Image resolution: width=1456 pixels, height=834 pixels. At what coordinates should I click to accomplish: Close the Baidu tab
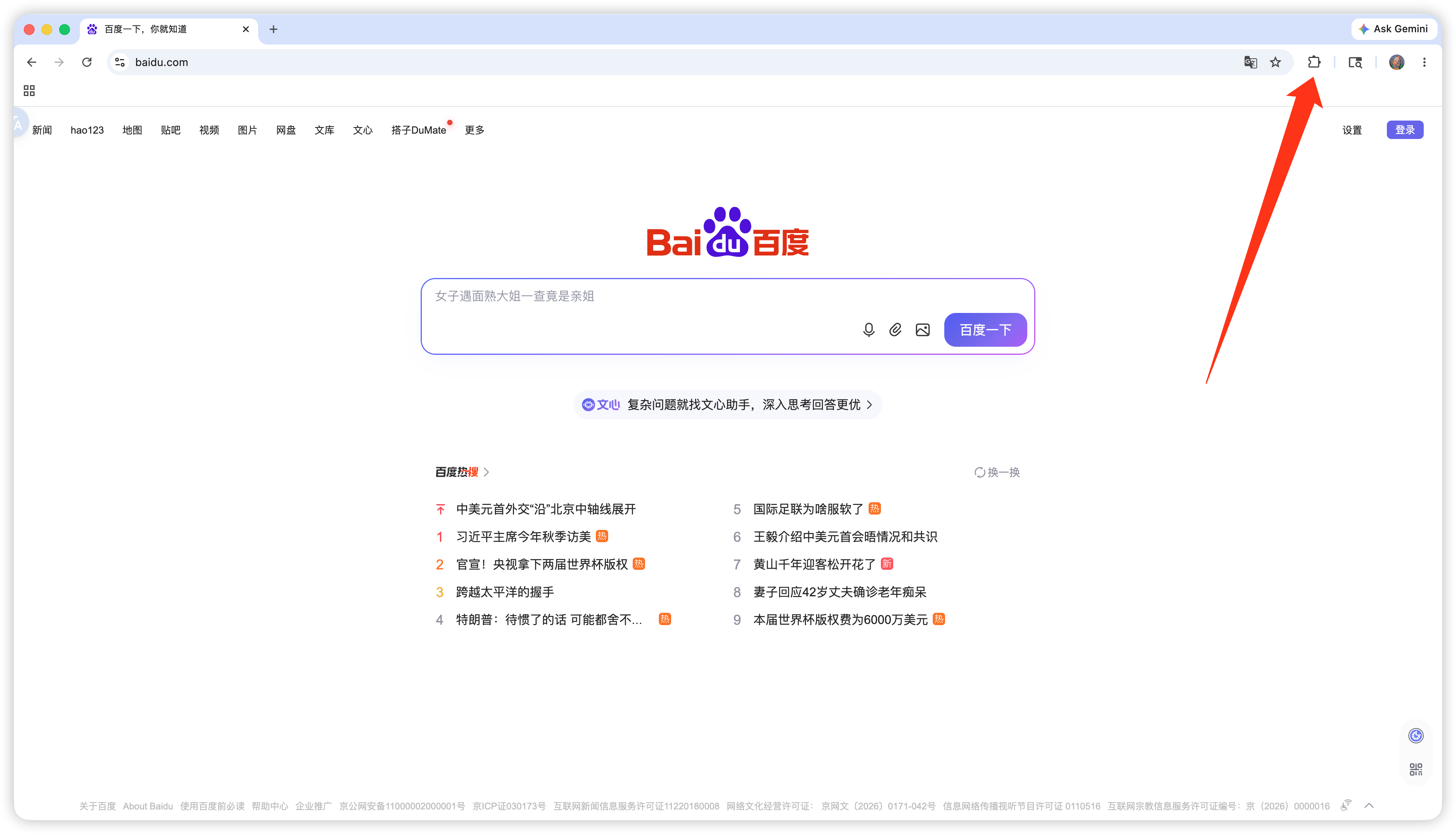click(246, 29)
